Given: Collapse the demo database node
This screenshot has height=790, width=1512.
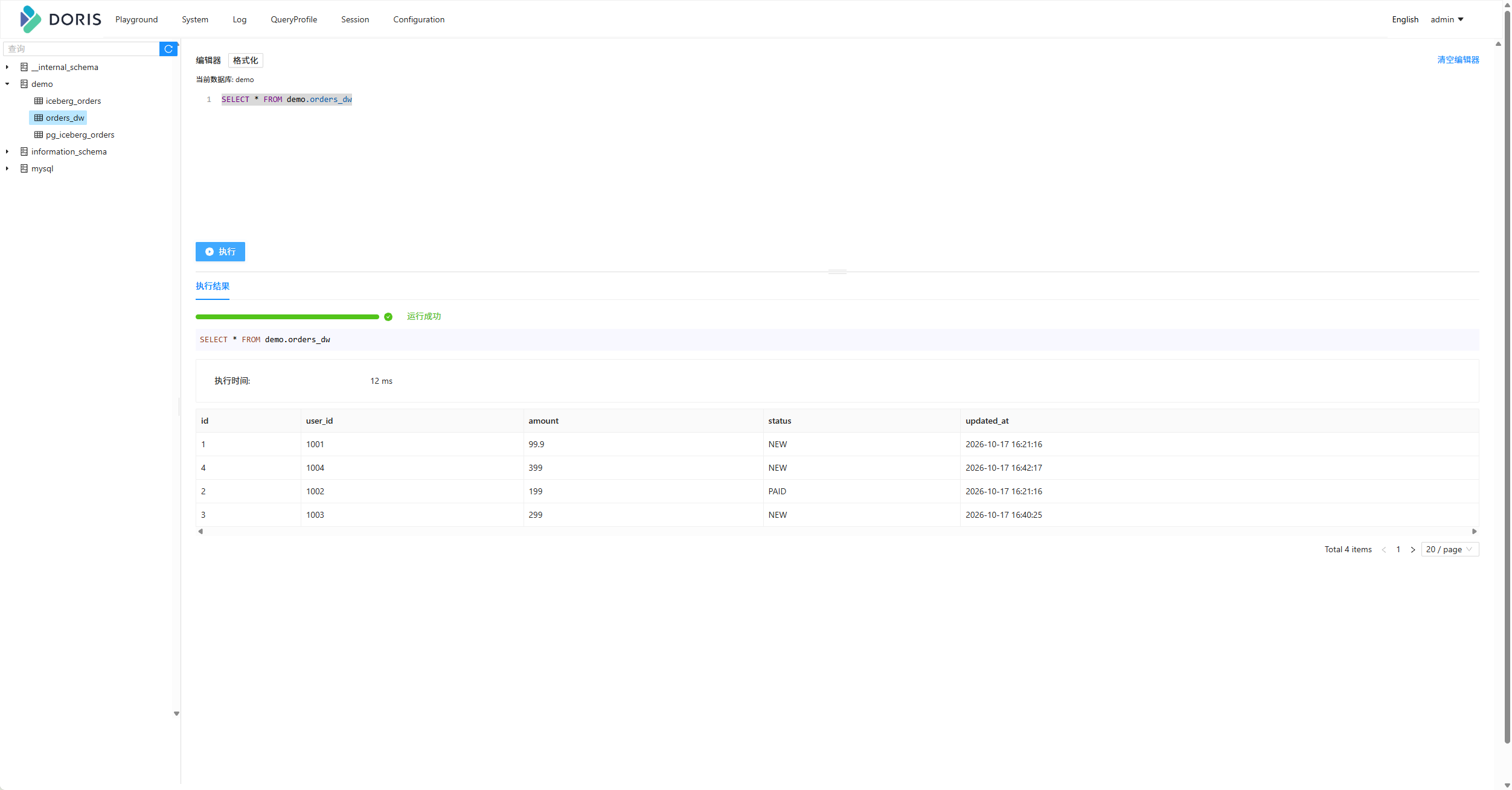Looking at the screenshot, I should pyautogui.click(x=7, y=84).
